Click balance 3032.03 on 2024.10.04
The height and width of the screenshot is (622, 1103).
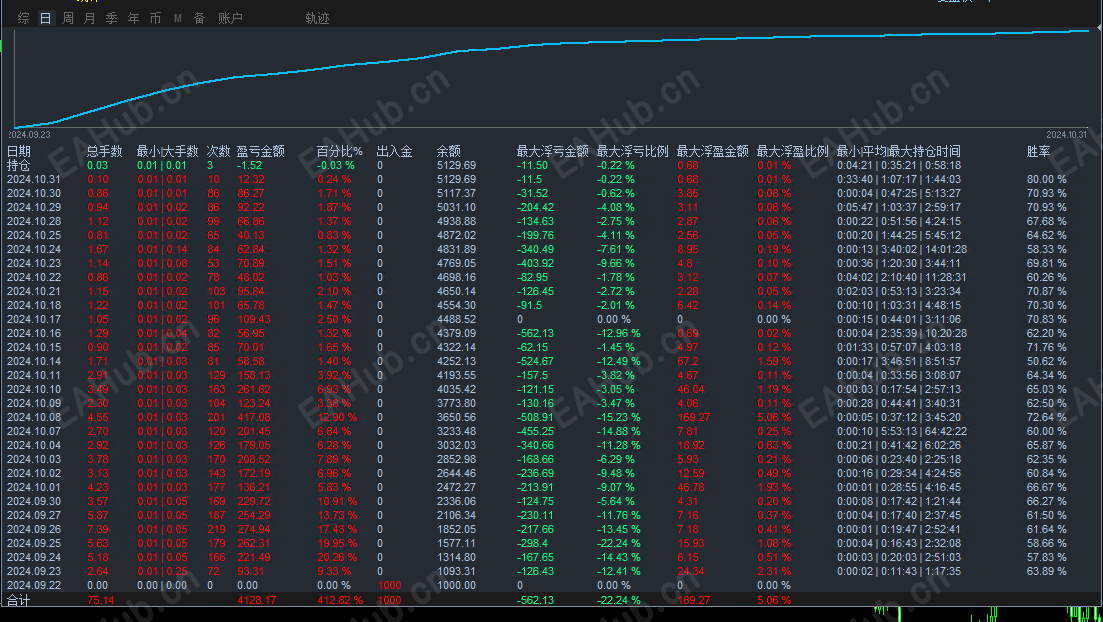coord(456,445)
